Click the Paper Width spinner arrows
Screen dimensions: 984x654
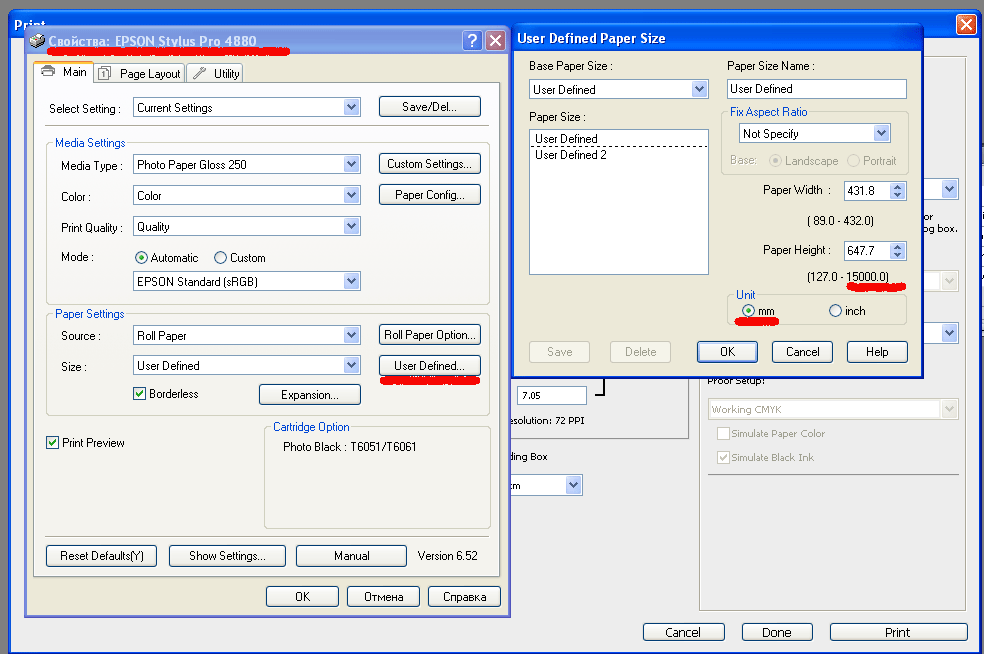point(898,190)
